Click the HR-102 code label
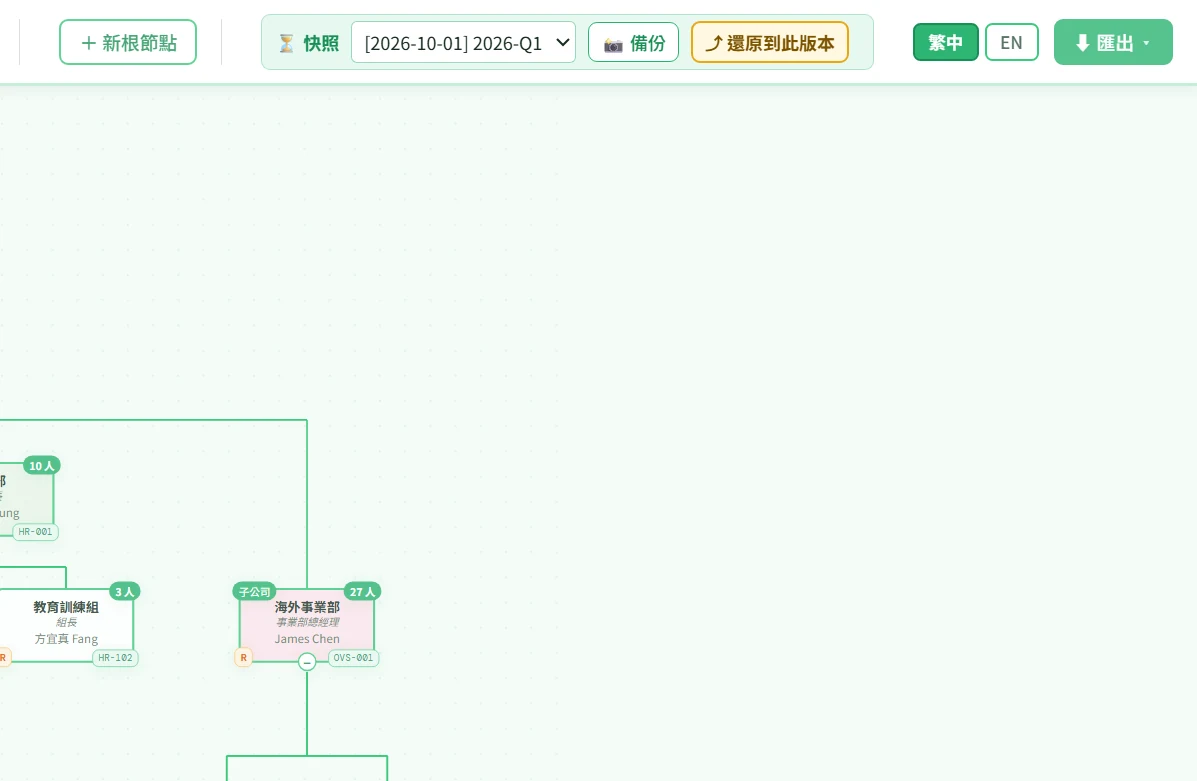The height and width of the screenshot is (781, 1197). 115,657
